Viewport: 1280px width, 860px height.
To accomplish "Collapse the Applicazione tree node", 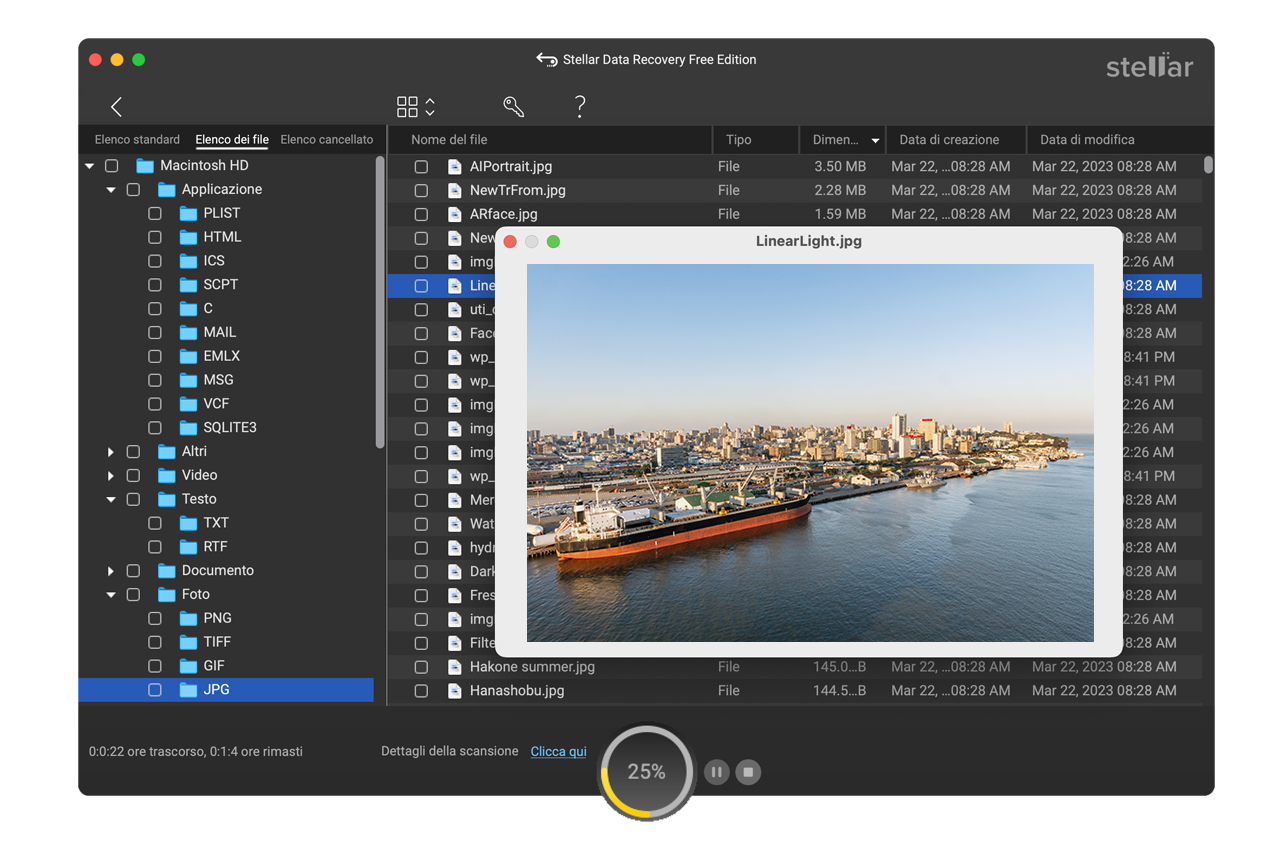I will [111, 190].
